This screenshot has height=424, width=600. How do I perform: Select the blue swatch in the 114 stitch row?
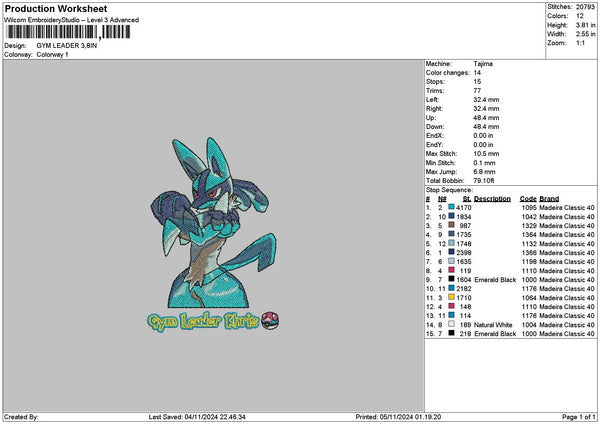click(452, 315)
